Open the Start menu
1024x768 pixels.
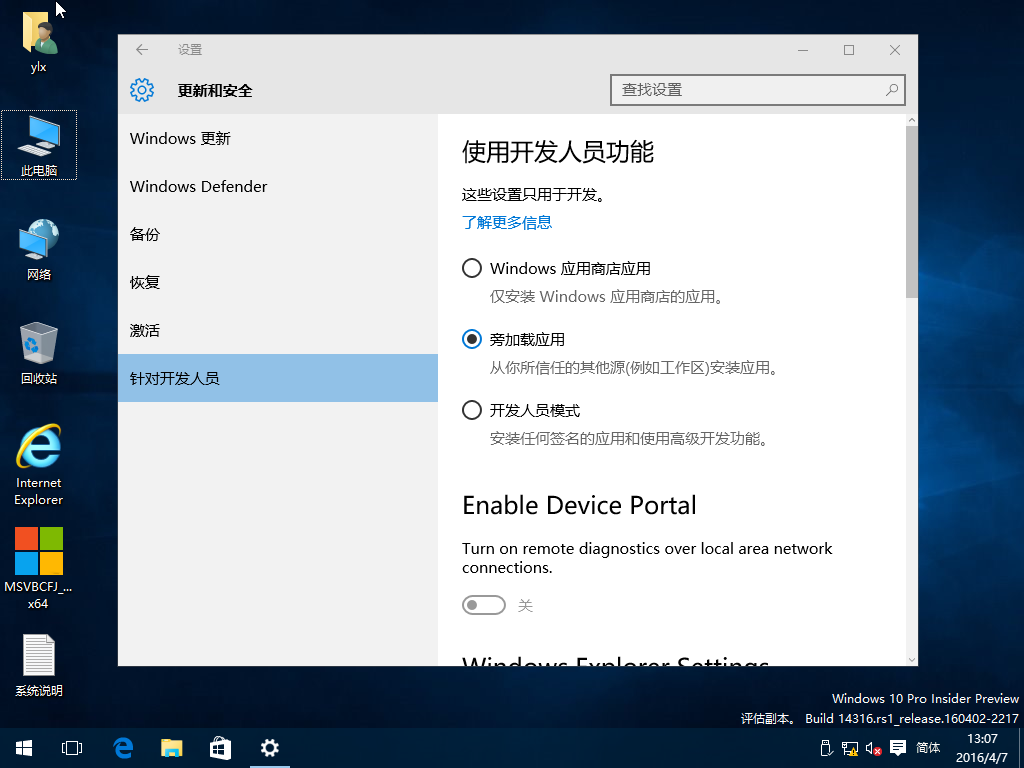pos(24,747)
